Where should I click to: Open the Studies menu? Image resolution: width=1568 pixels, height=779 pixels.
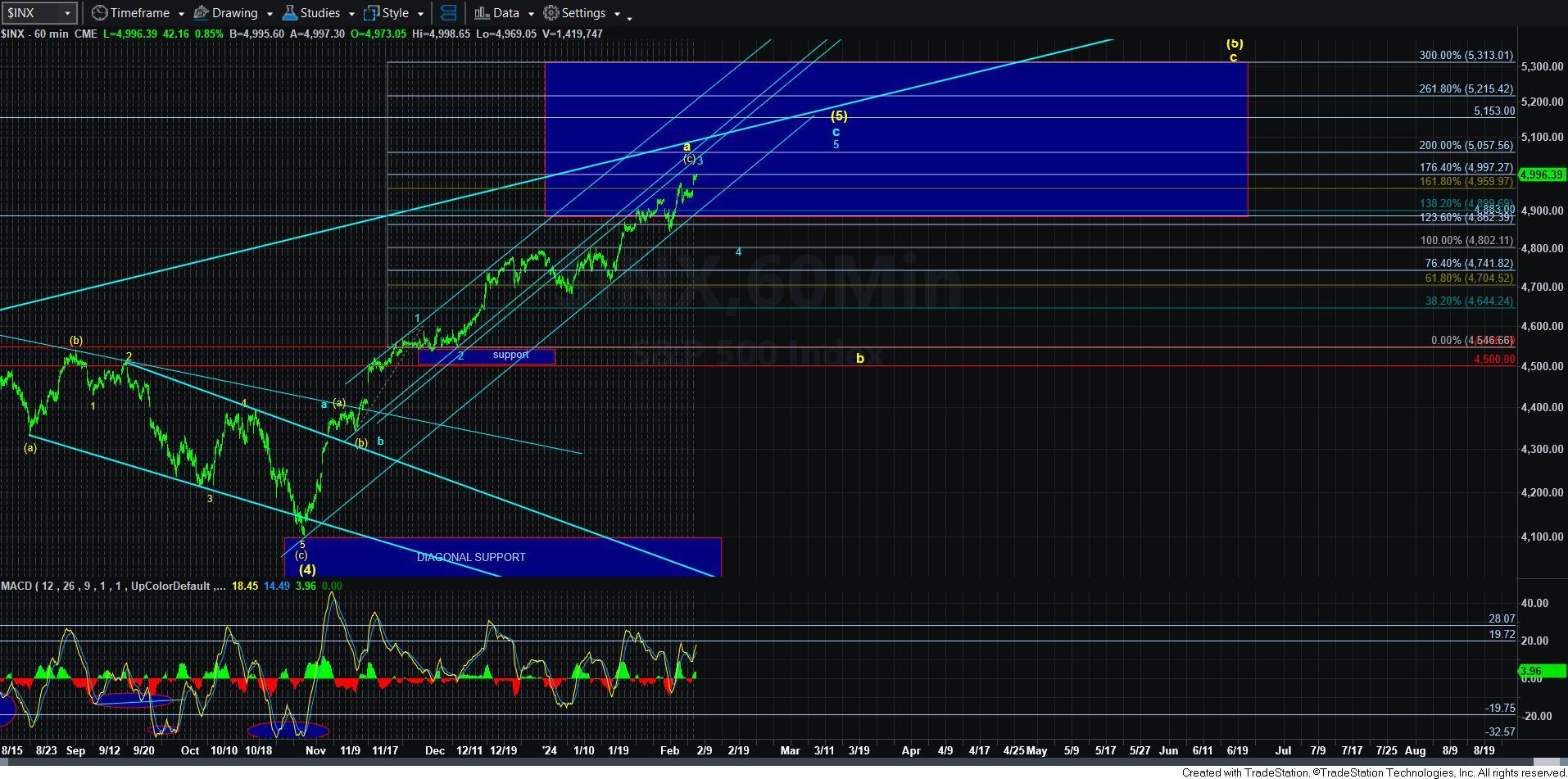(x=319, y=13)
